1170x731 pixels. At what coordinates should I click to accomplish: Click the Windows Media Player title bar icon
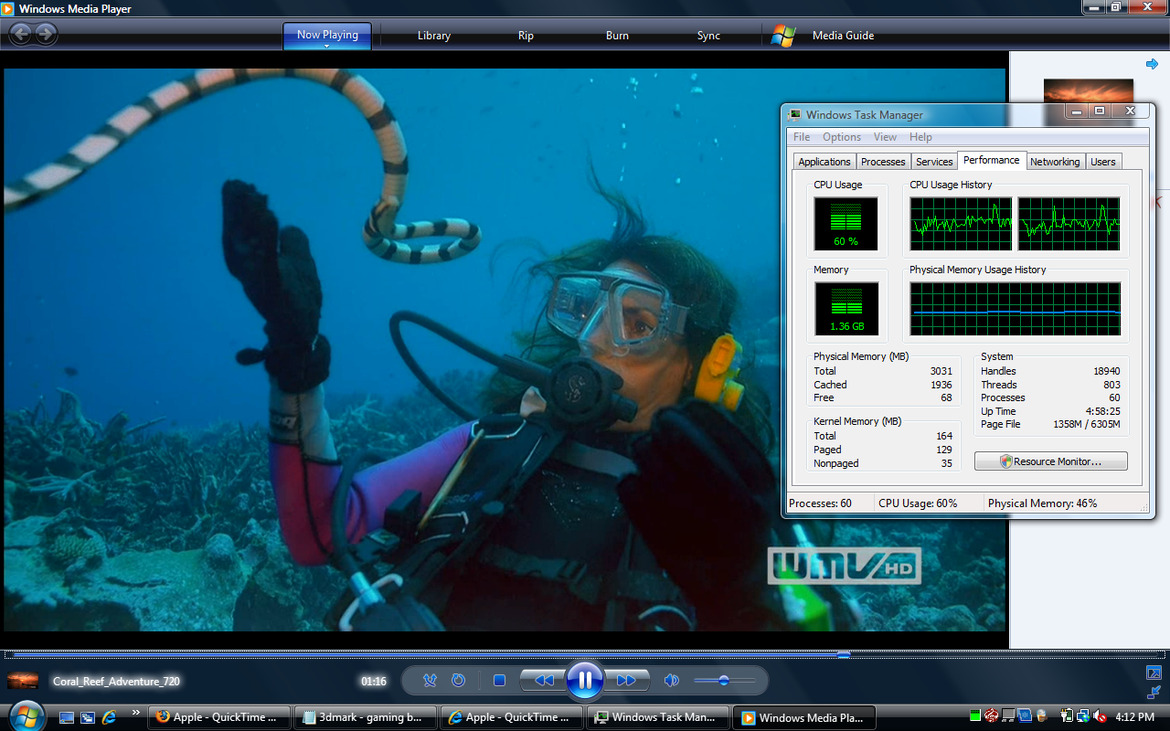7,8
